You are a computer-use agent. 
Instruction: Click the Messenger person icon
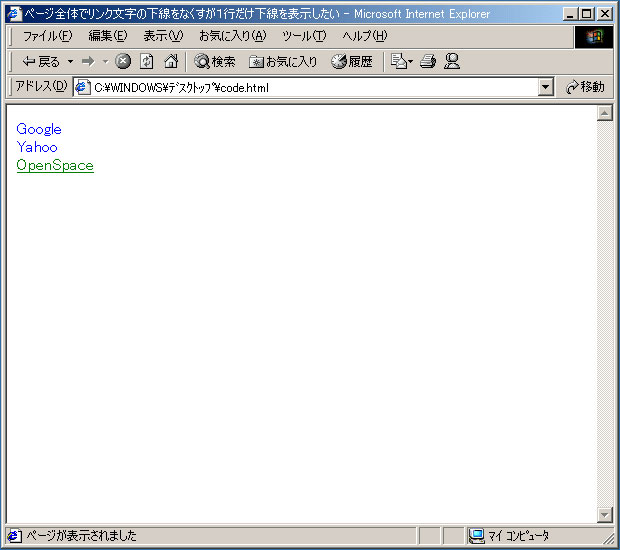[x=452, y=62]
